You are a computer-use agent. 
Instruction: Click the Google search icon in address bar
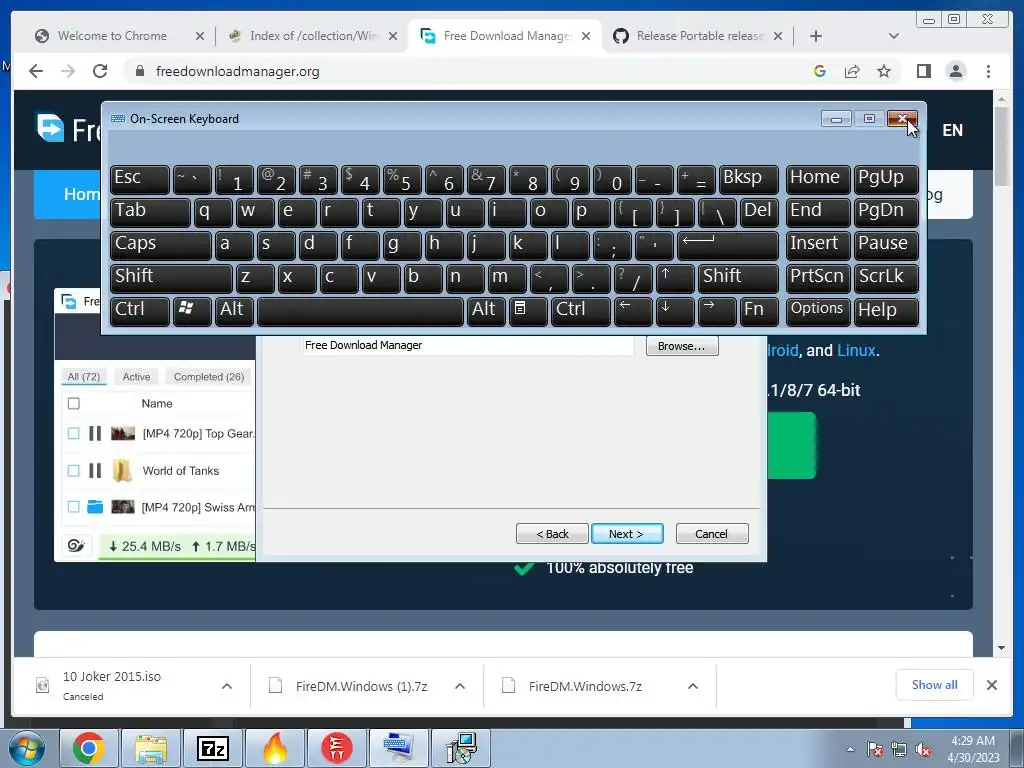[x=820, y=71]
